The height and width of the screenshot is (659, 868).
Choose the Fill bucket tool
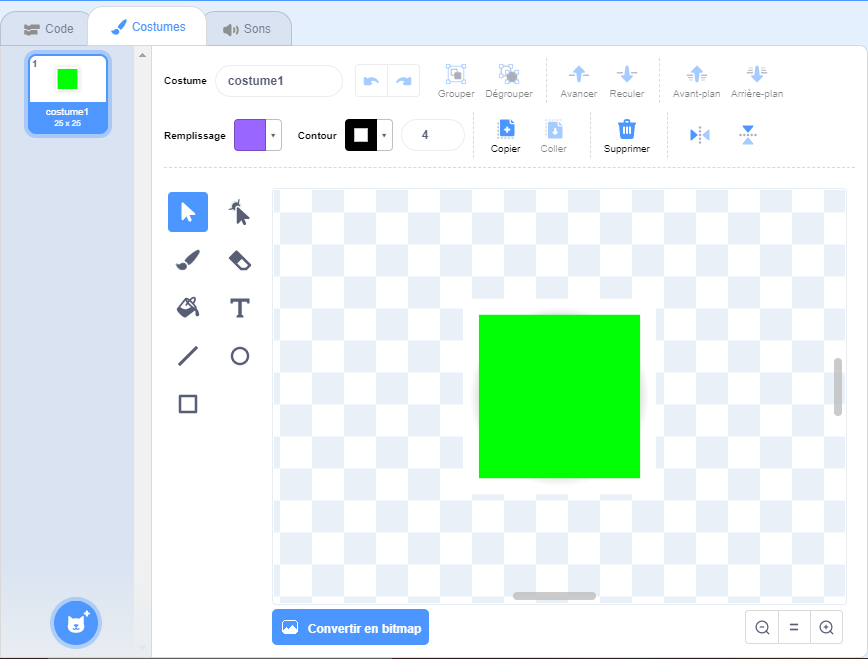(188, 308)
